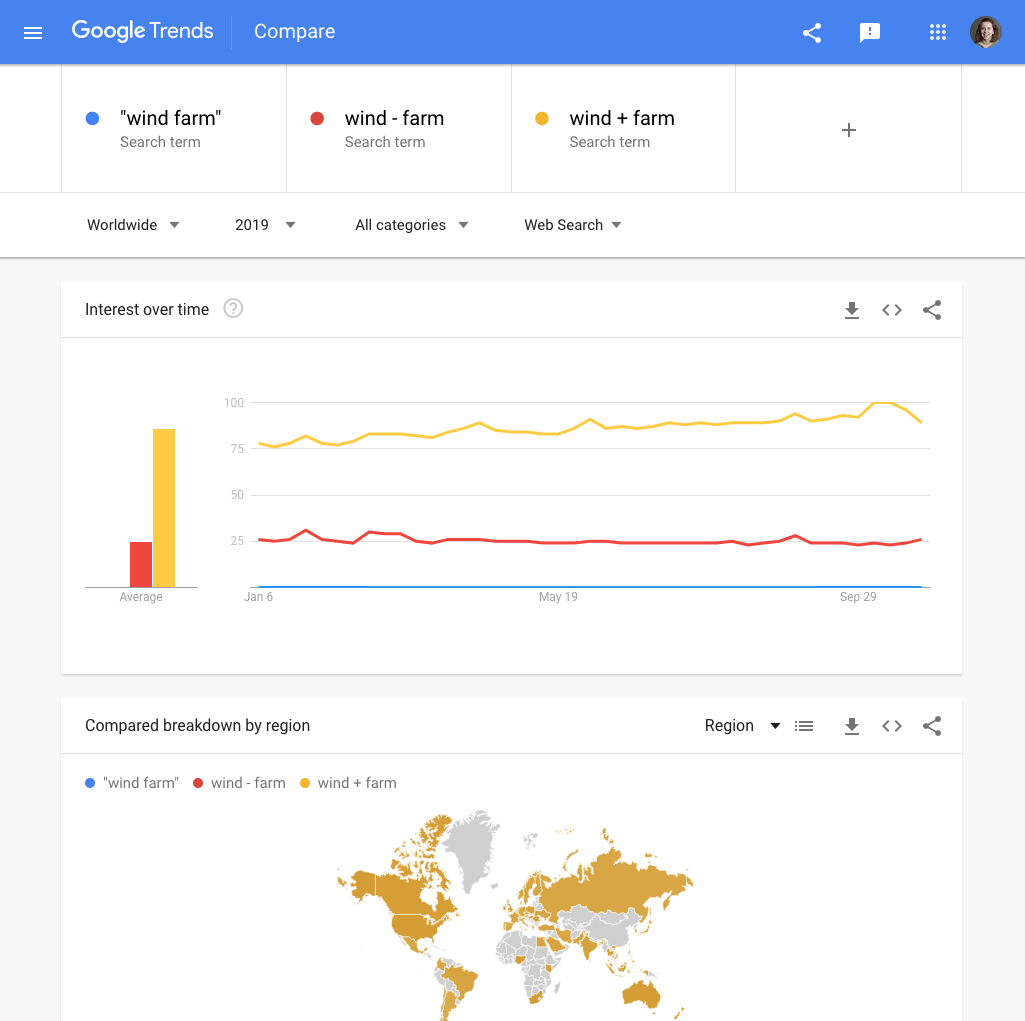Click Greenland on the world map
Image resolution: width=1025 pixels, height=1021 pixels.
pos(471,846)
